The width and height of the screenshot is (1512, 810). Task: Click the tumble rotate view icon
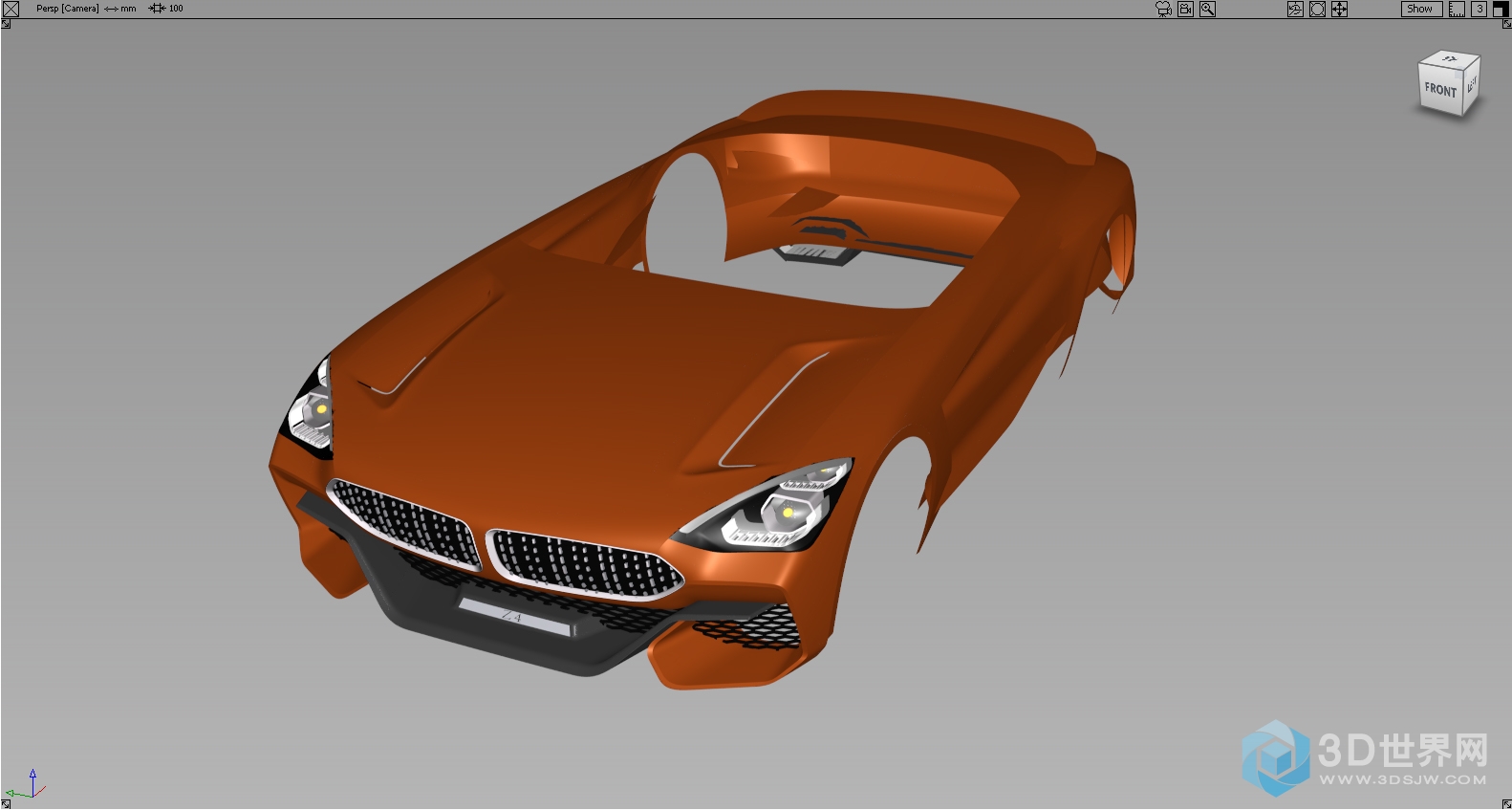(x=1295, y=9)
